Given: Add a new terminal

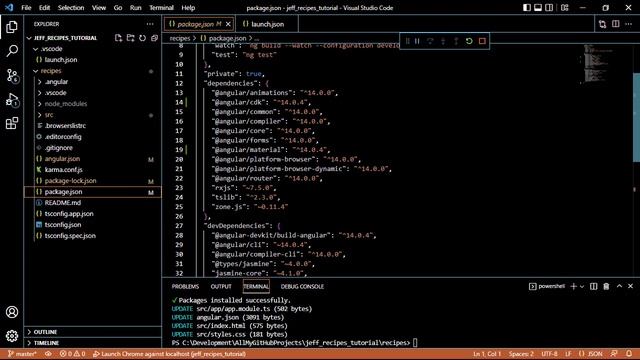Looking at the screenshot, I should pyautogui.click(x=573, y=287).
